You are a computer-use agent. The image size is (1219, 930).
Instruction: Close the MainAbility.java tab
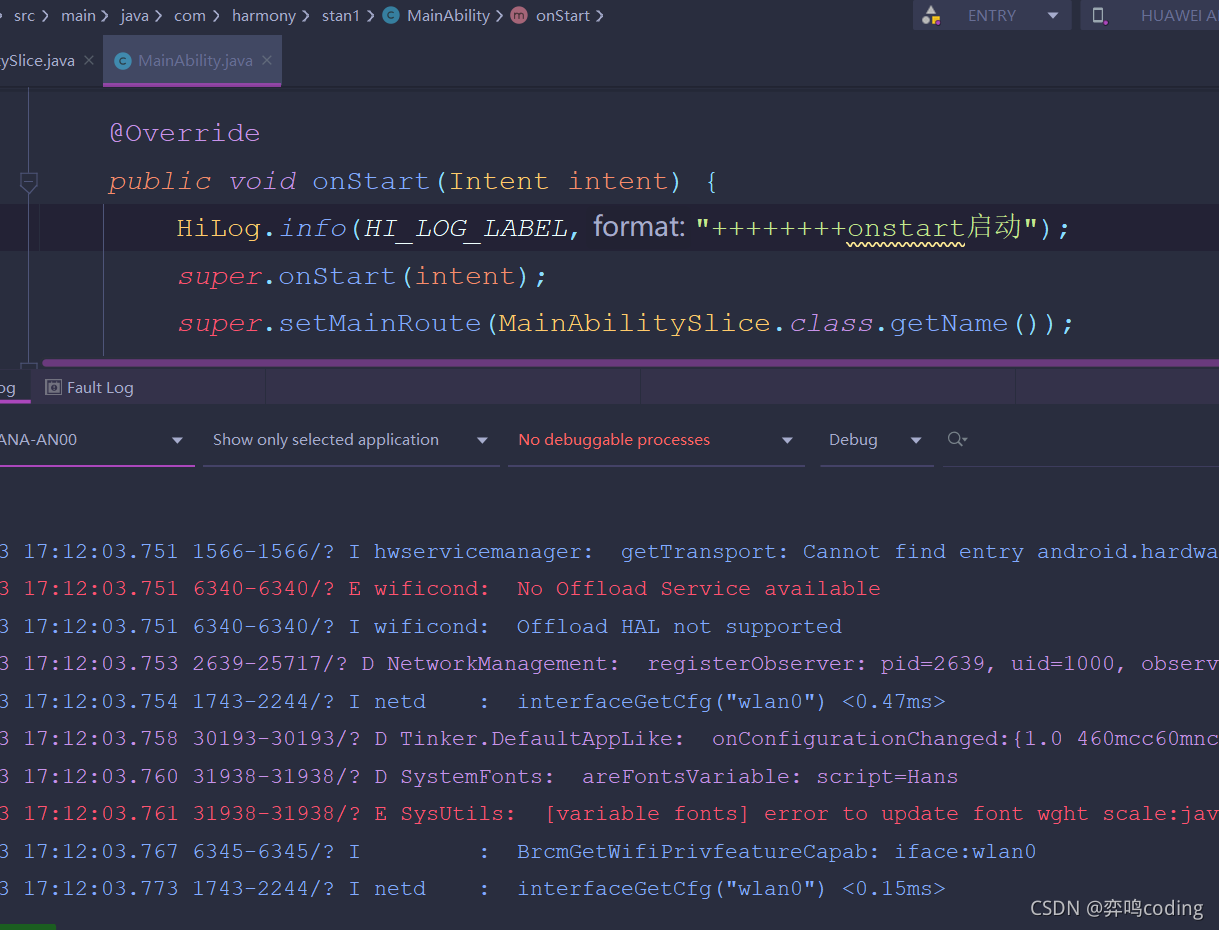click(x=267, y=61)
